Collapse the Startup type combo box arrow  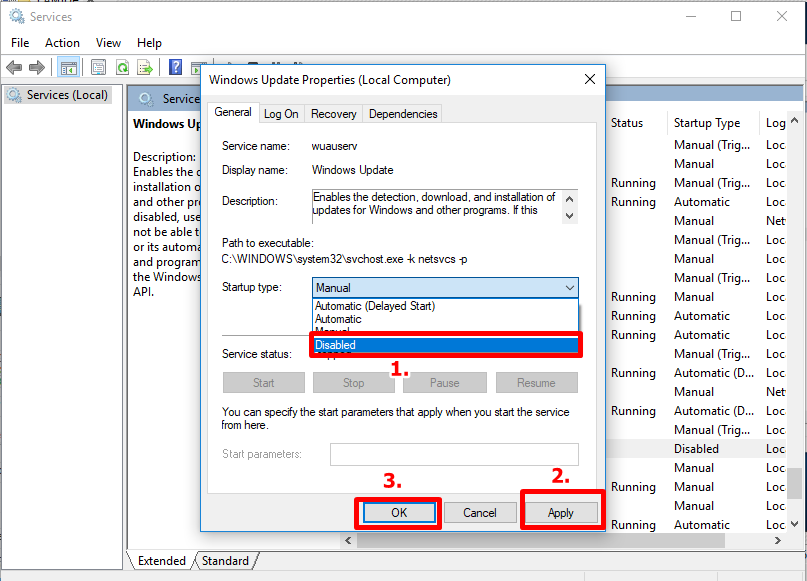point(569,288)
